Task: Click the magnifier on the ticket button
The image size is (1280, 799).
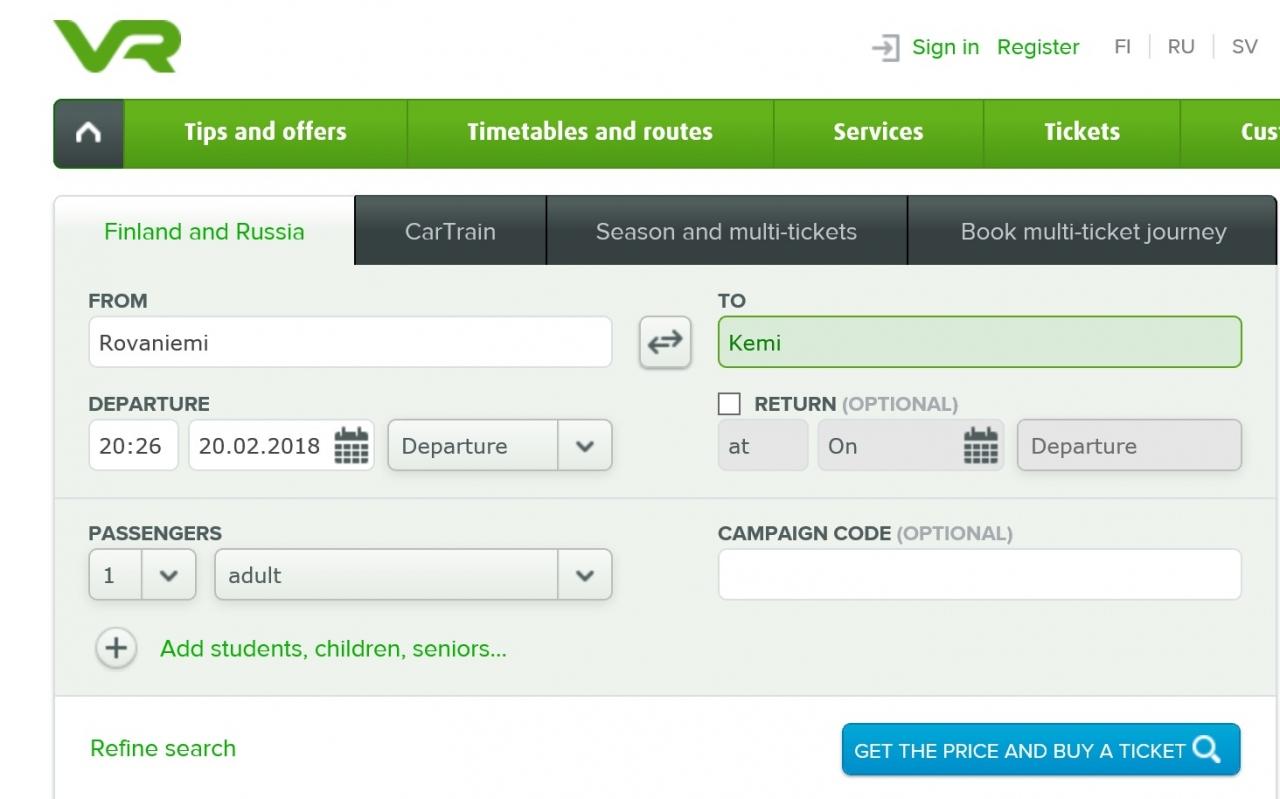Action: [x=1207, y=749]
